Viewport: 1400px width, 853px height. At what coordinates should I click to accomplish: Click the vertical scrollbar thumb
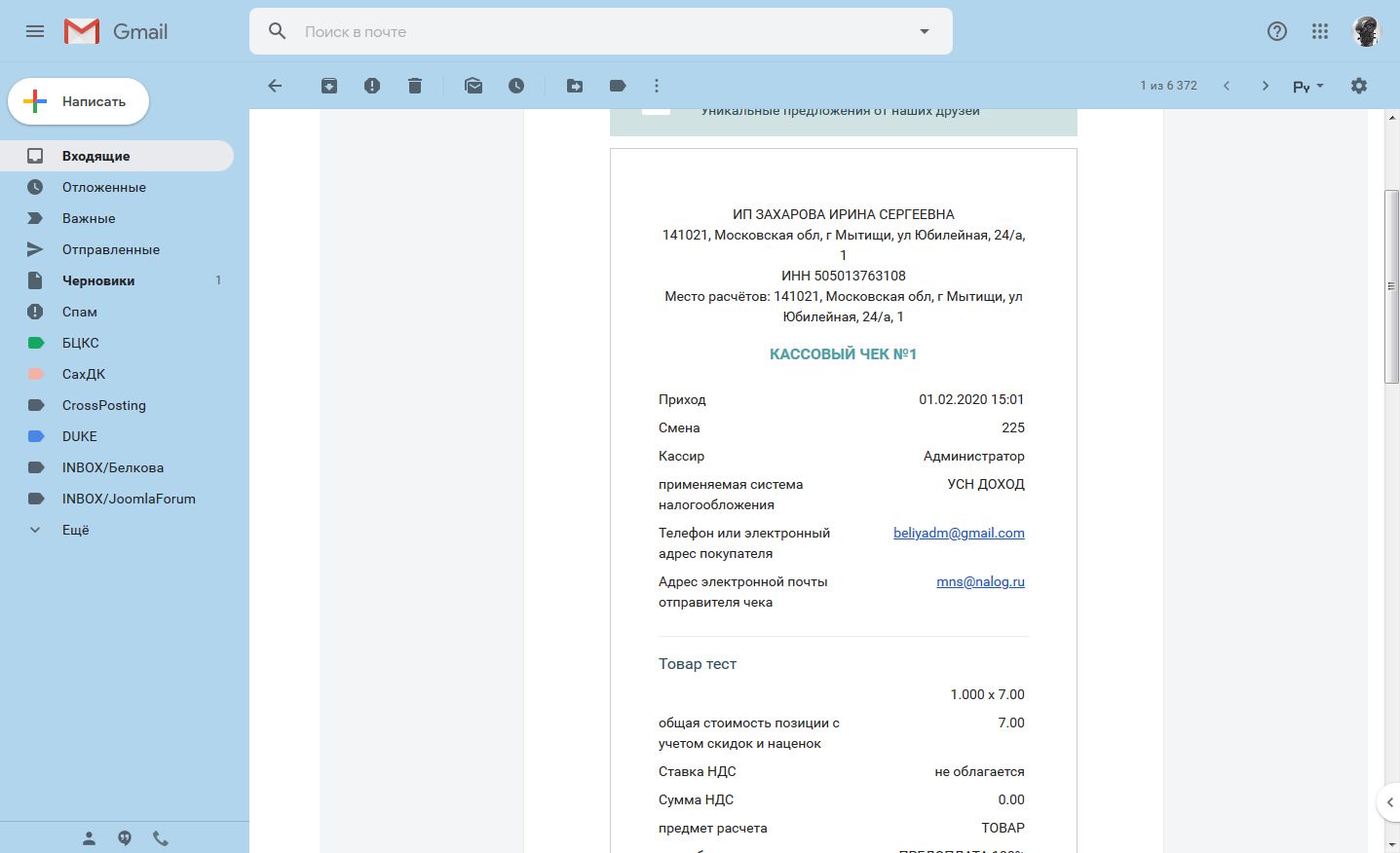pos(1391,287)
